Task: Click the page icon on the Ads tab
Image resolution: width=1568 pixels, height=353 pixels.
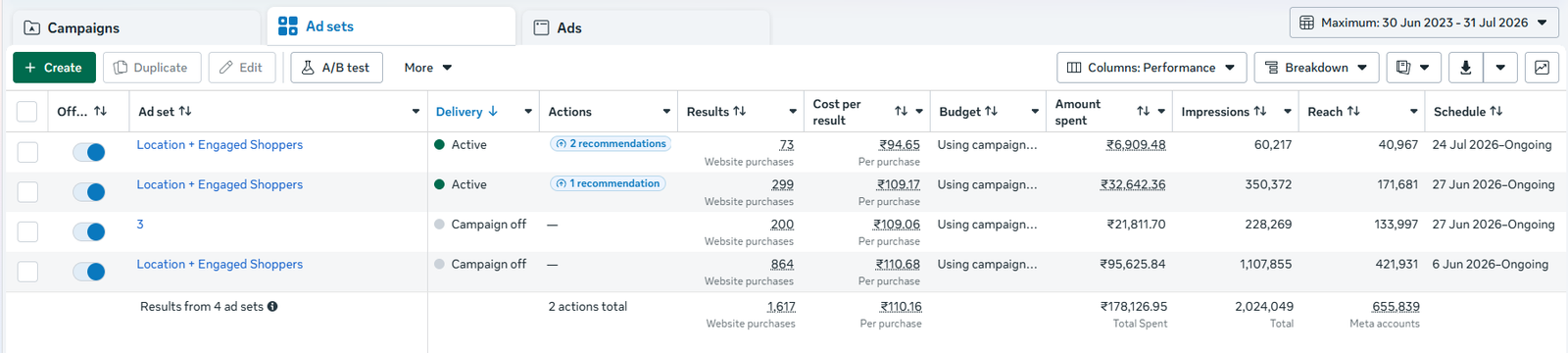Action: [541, 28]
